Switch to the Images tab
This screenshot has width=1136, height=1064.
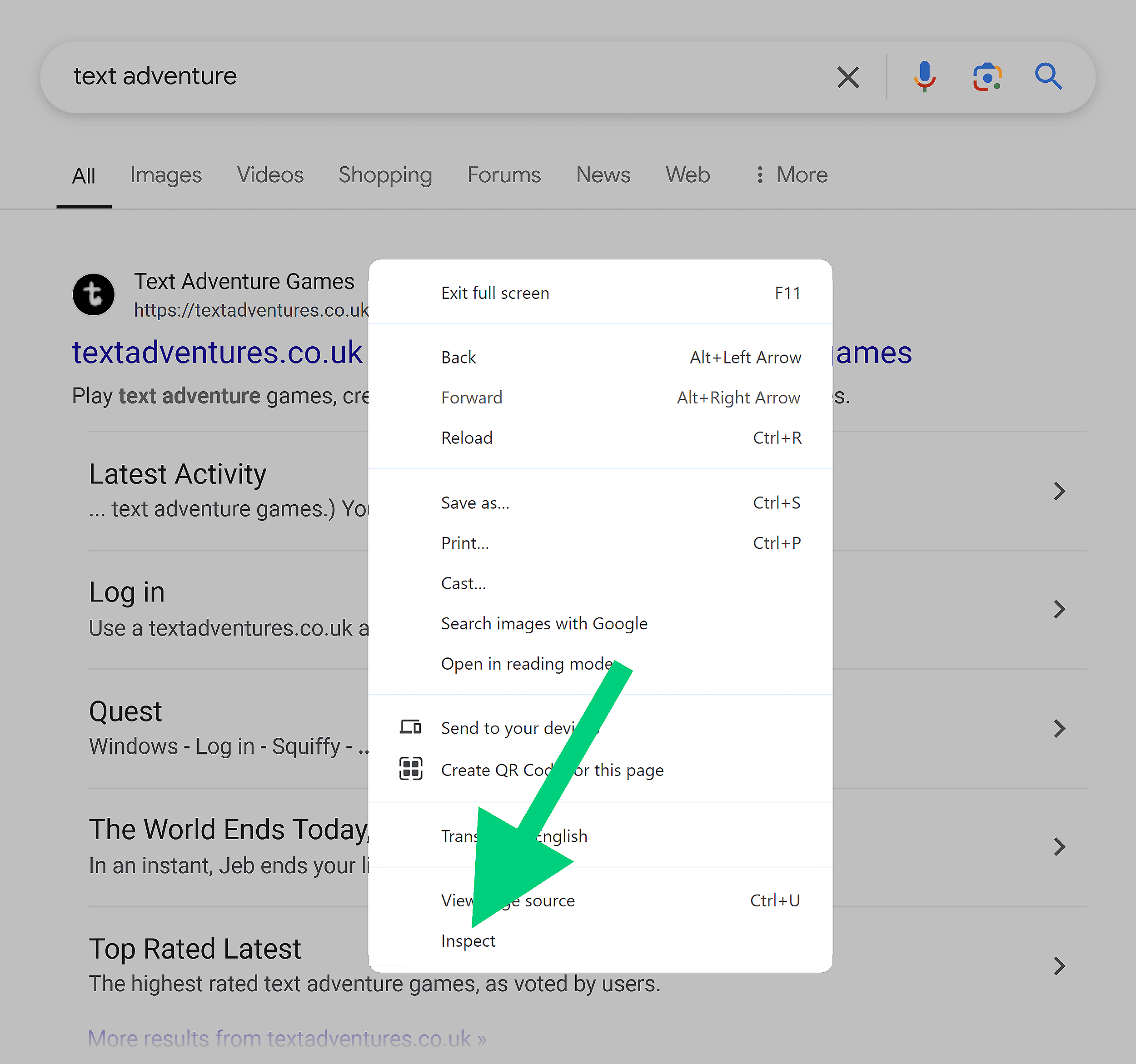[166, 175]
